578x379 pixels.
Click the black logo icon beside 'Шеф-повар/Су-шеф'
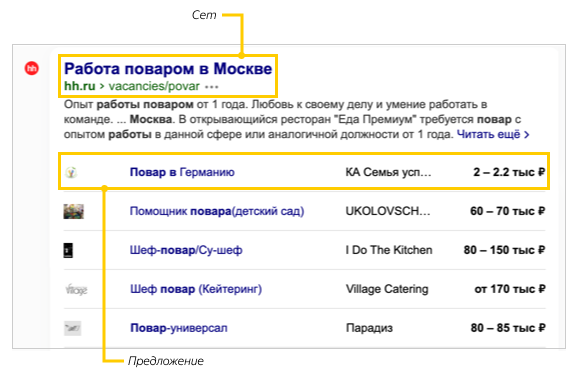tap(68, 251)
